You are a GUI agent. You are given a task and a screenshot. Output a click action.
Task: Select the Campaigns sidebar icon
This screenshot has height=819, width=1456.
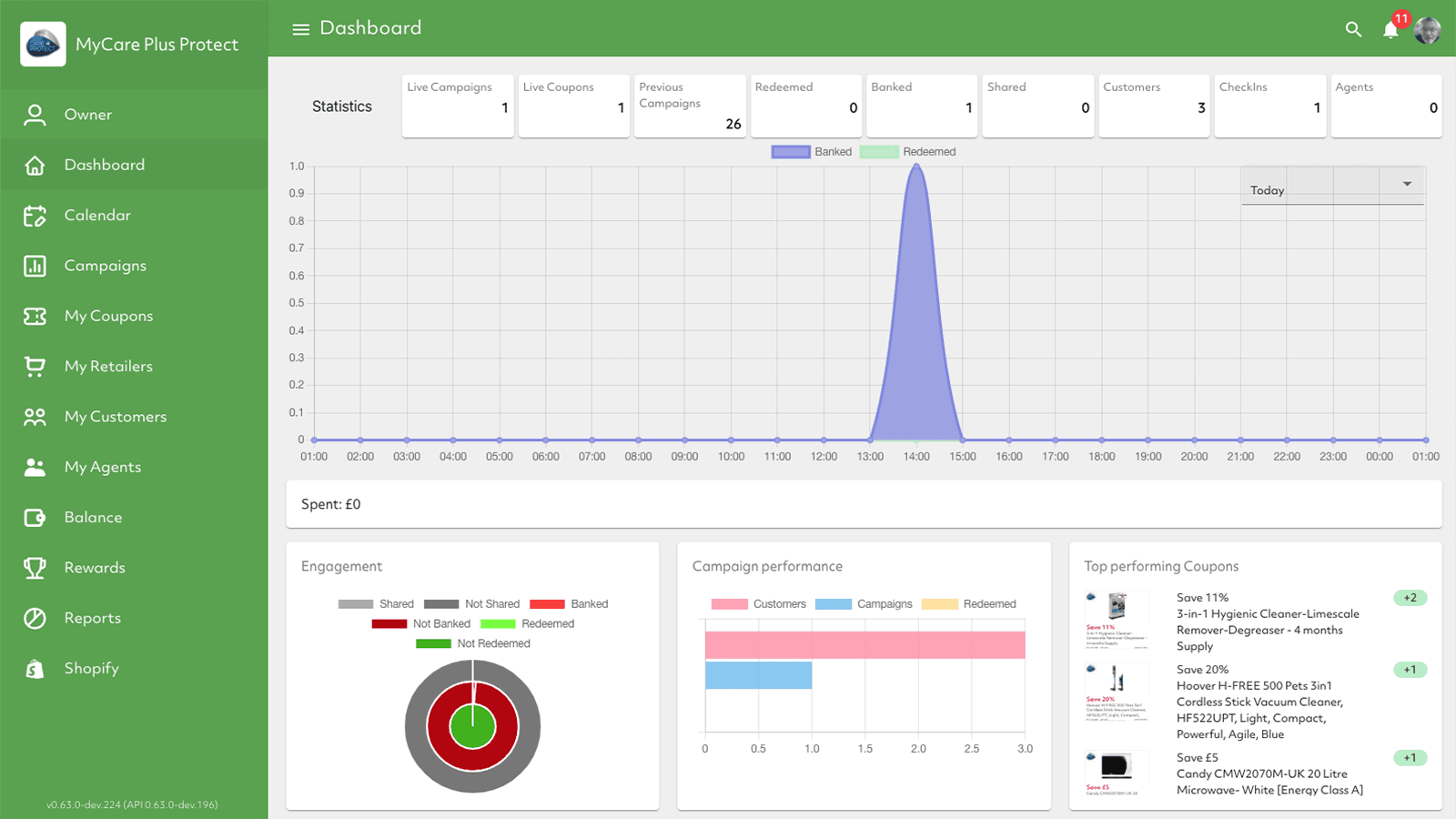click(x=34, y=265)
